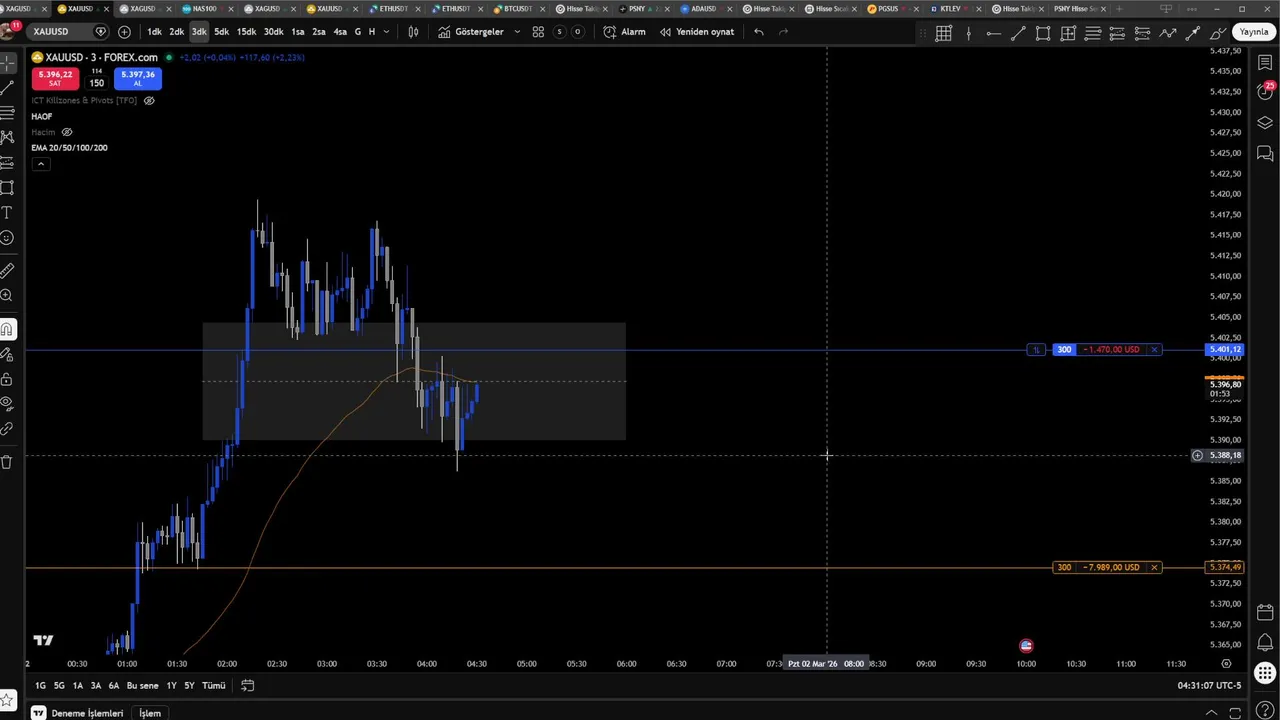Image resolution: width=1280 pixels, height=720 pixels.
Task: Click the link drawings chain icon
Action: [x=7, y=429]
